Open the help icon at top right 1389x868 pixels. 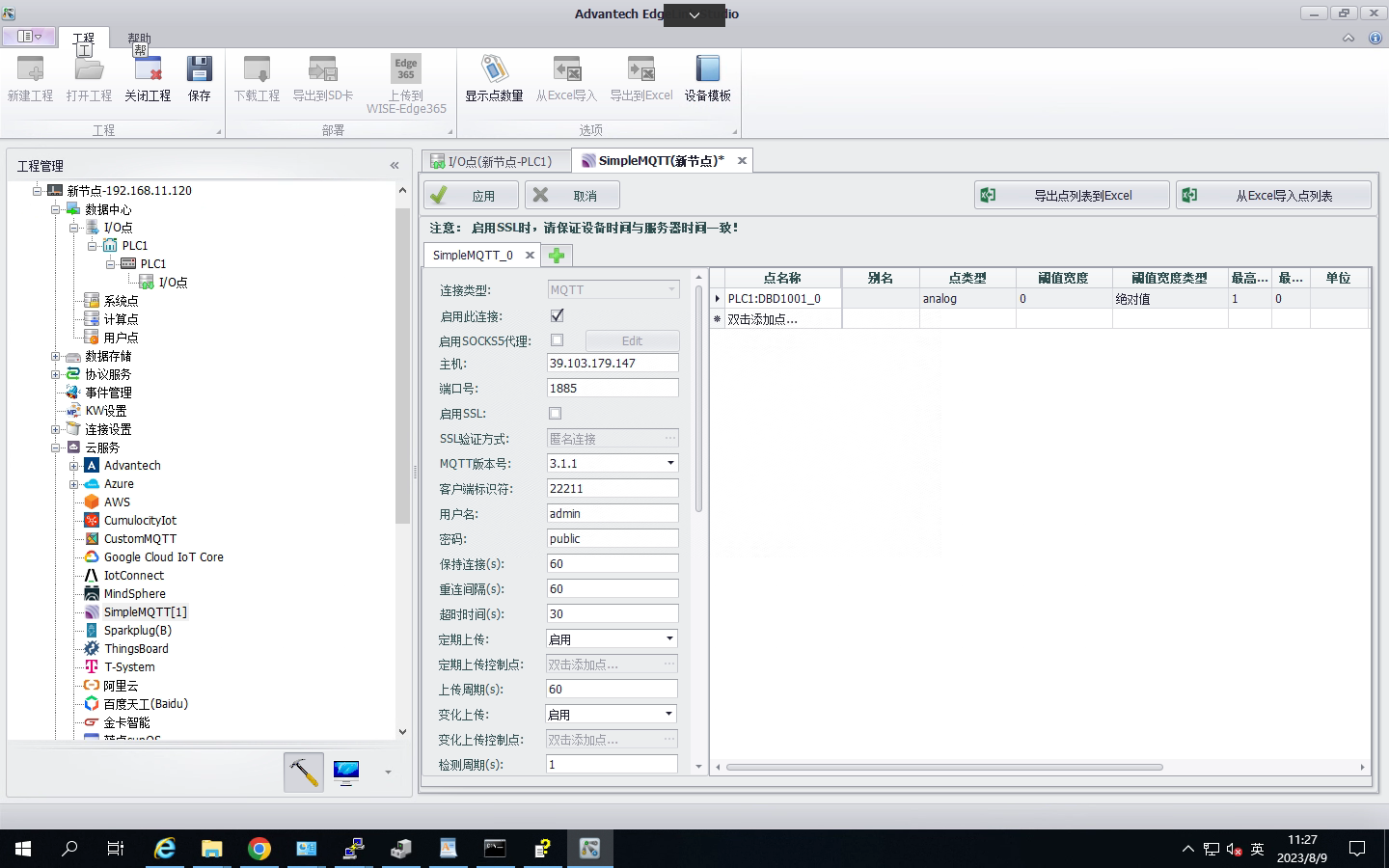pos(1375,38)
